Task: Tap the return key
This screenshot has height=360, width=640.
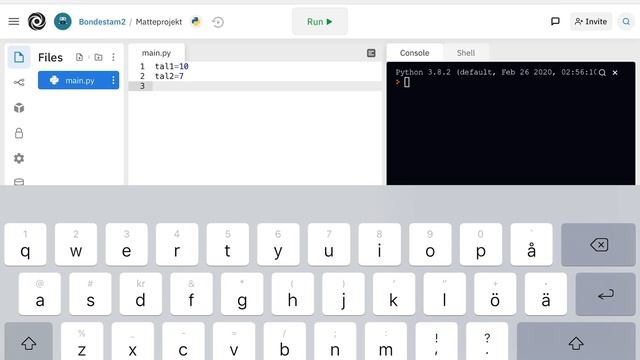Action: pyautogui.click(x=606, y=294)
